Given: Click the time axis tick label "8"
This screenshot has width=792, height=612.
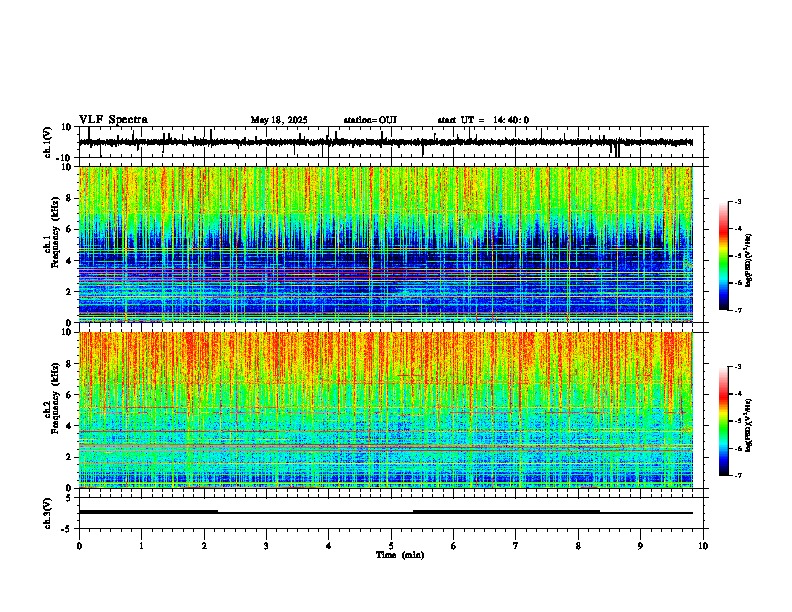Looking at the screenshot, I should coord(578,546).
